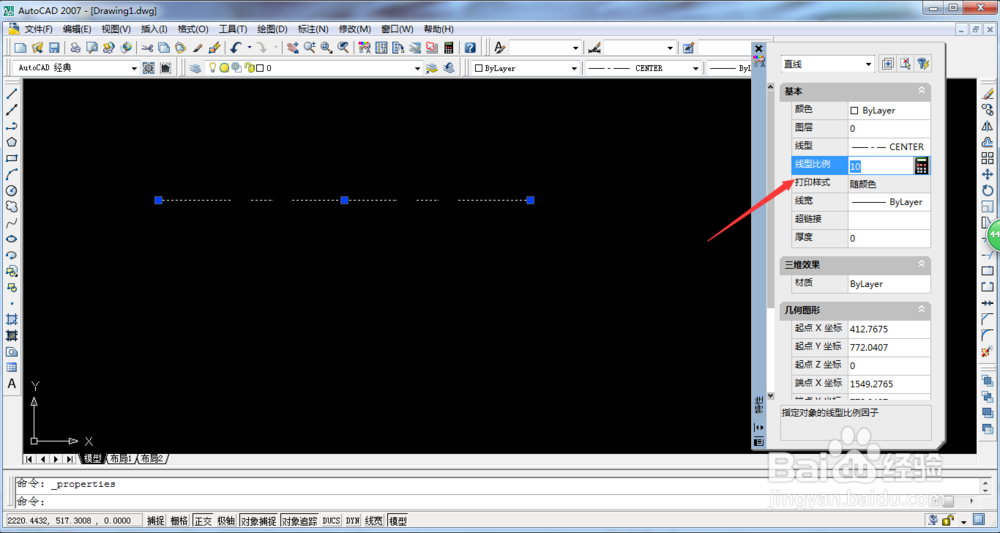Screen dimensions: 1000x533
Task: Toggle 对象追踪 object tracking in status bar
Action: click(300, 521)
